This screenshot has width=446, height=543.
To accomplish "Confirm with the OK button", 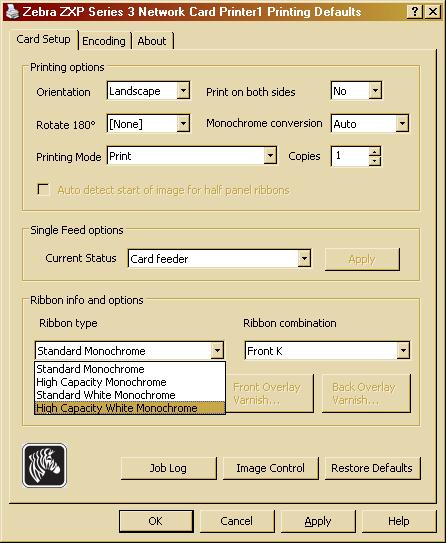I will click(x=156, y=521).
